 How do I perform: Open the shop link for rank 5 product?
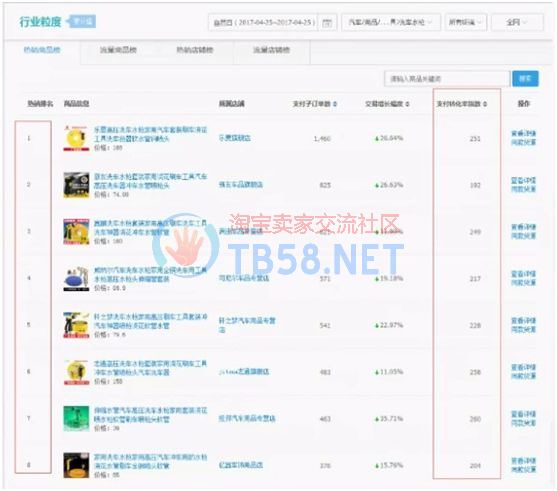pos(247,325)
